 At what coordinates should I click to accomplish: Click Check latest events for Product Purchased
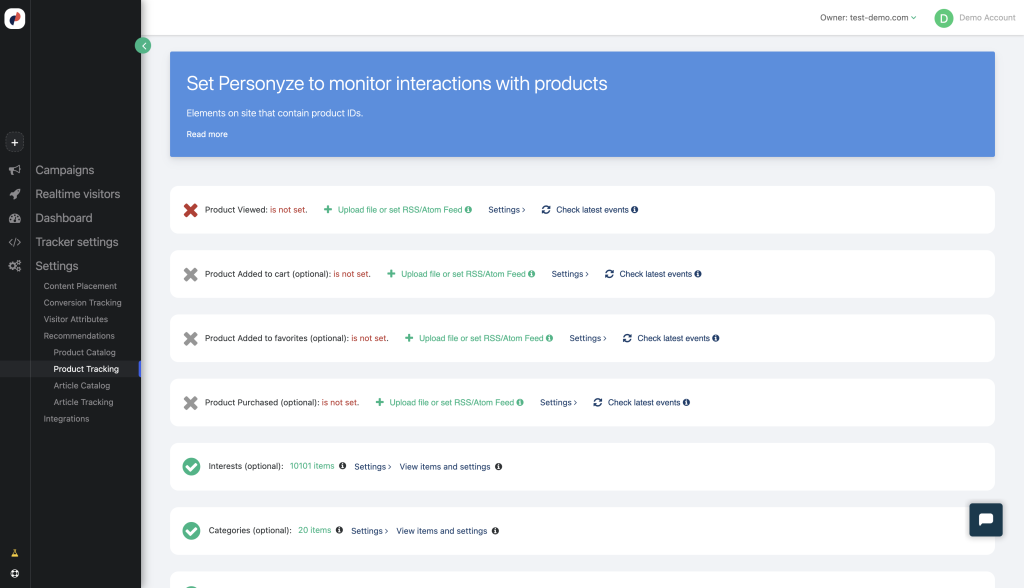644,402
